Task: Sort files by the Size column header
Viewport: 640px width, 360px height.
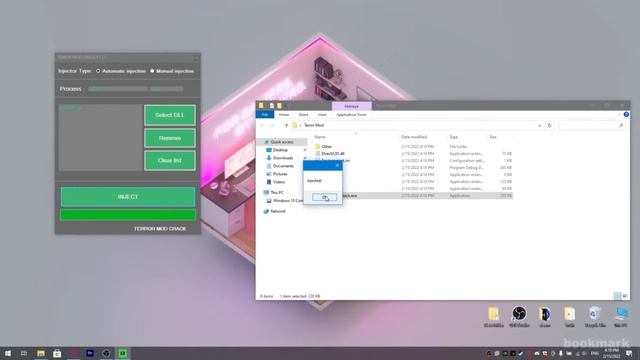Action: 493,137
